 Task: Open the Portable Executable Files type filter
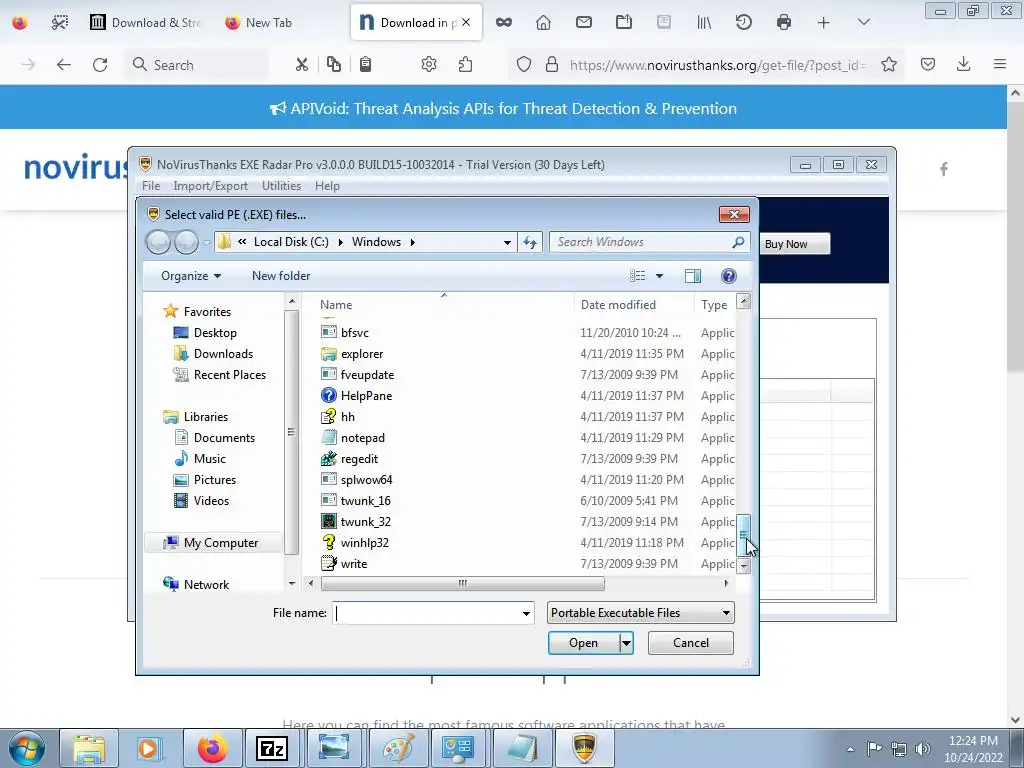(641, 613)
